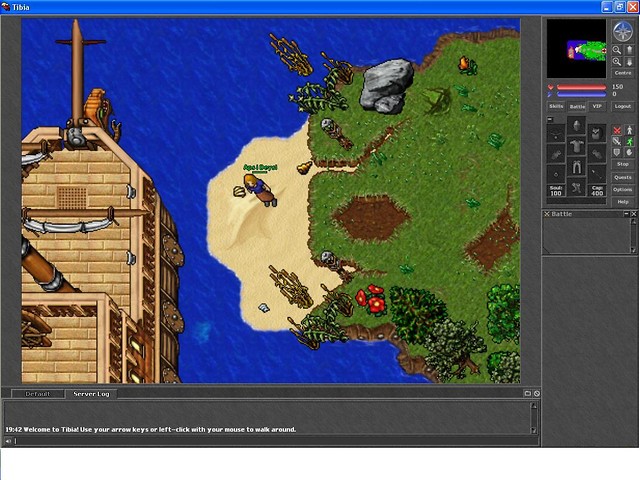
Task: Toggle chat say volume icon
Action: (8, 441)
